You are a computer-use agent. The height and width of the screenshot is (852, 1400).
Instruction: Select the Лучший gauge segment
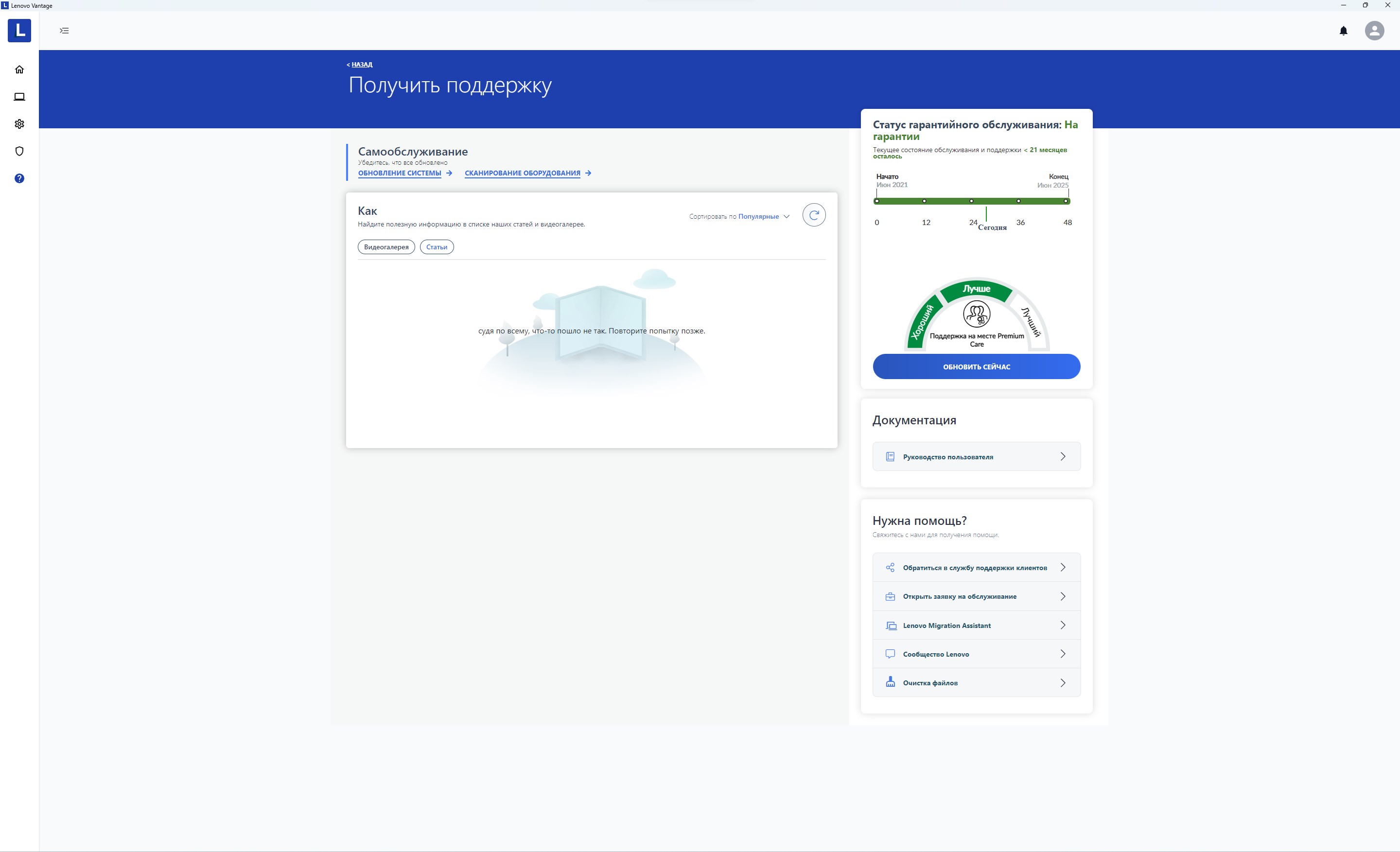click(x=1031, y=323)
